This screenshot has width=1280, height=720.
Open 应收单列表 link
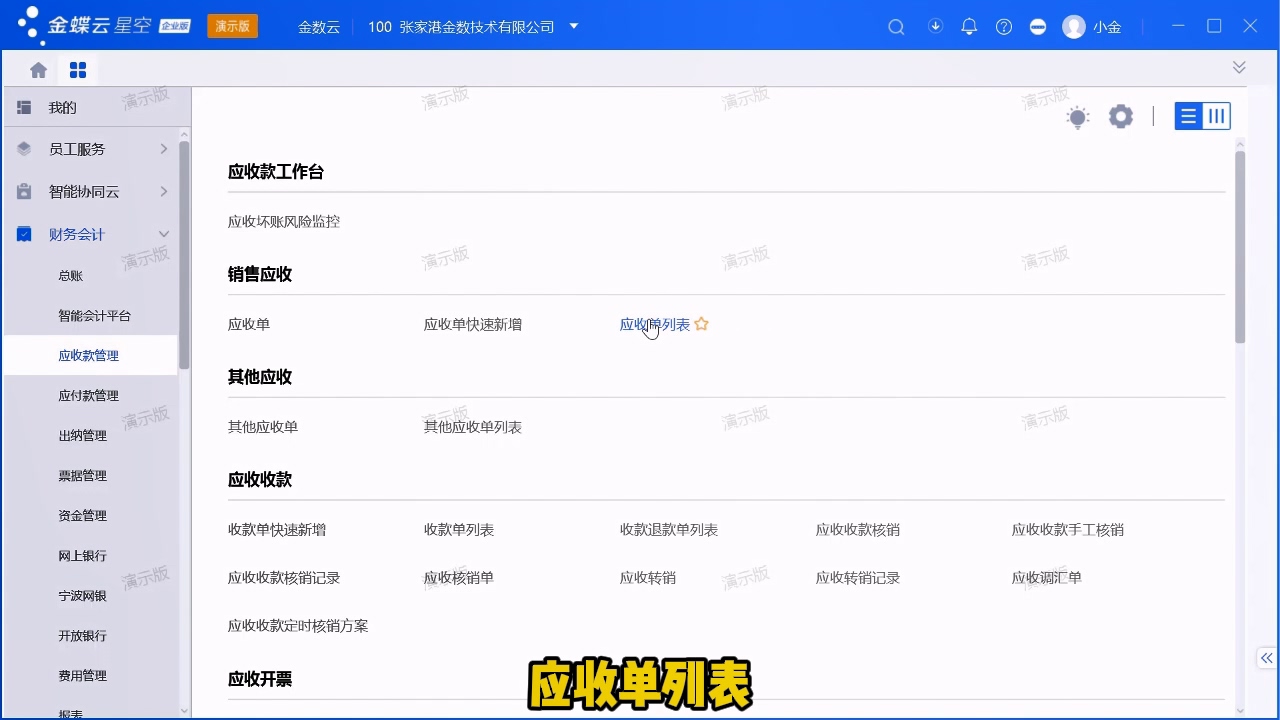pyautogui.click(x=655, y=324)
